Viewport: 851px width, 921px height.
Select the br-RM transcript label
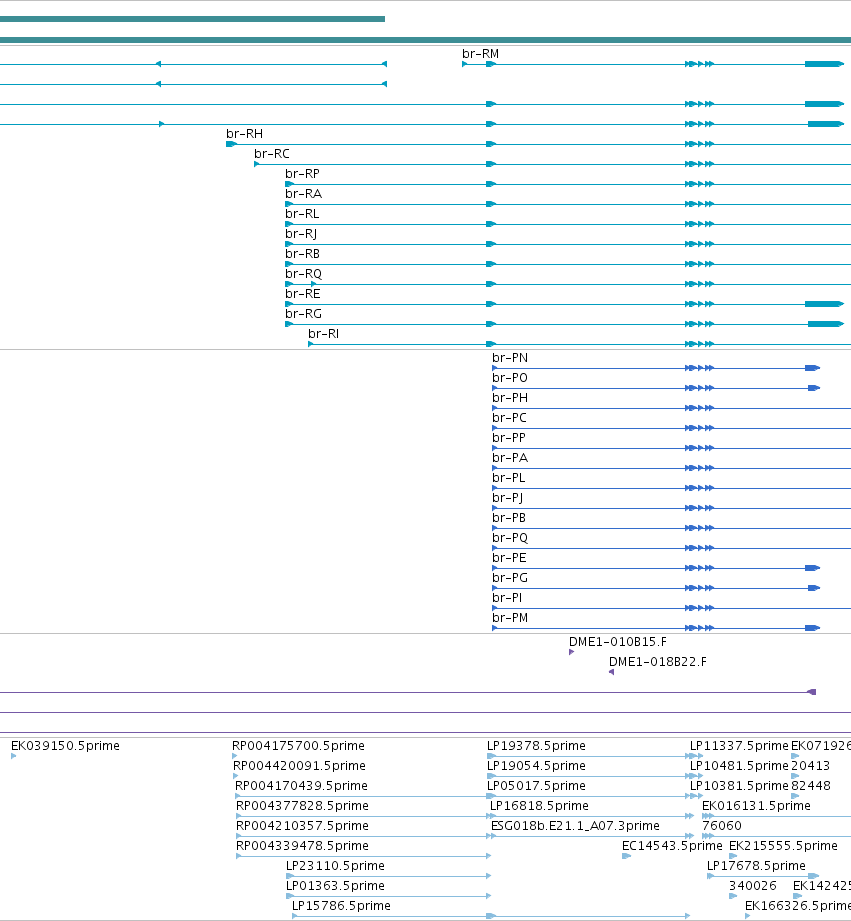pyautogui.click(x=480, y=53)
